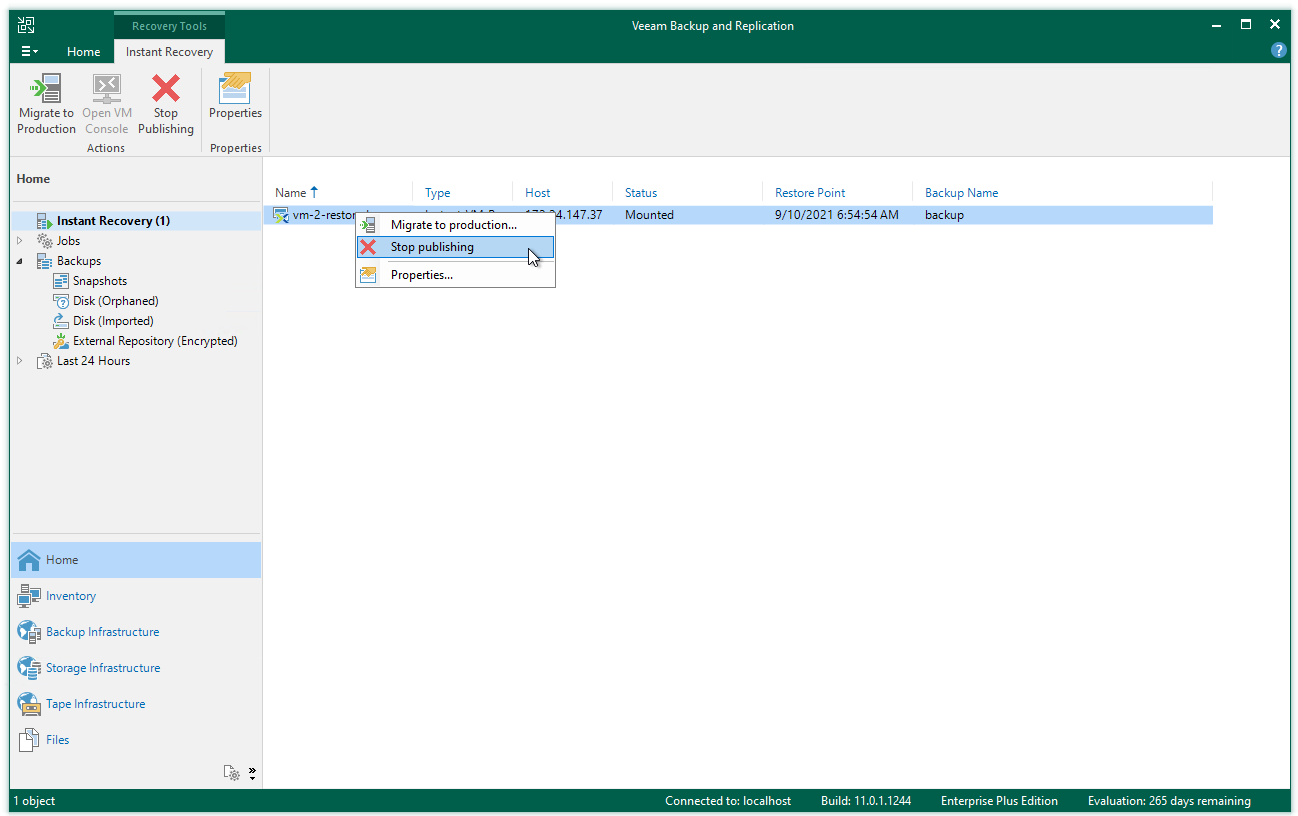Click restore point 9/10/2021 6:54:54 AM
This screenshot has width=1298, height=816.
click(836, 215)
